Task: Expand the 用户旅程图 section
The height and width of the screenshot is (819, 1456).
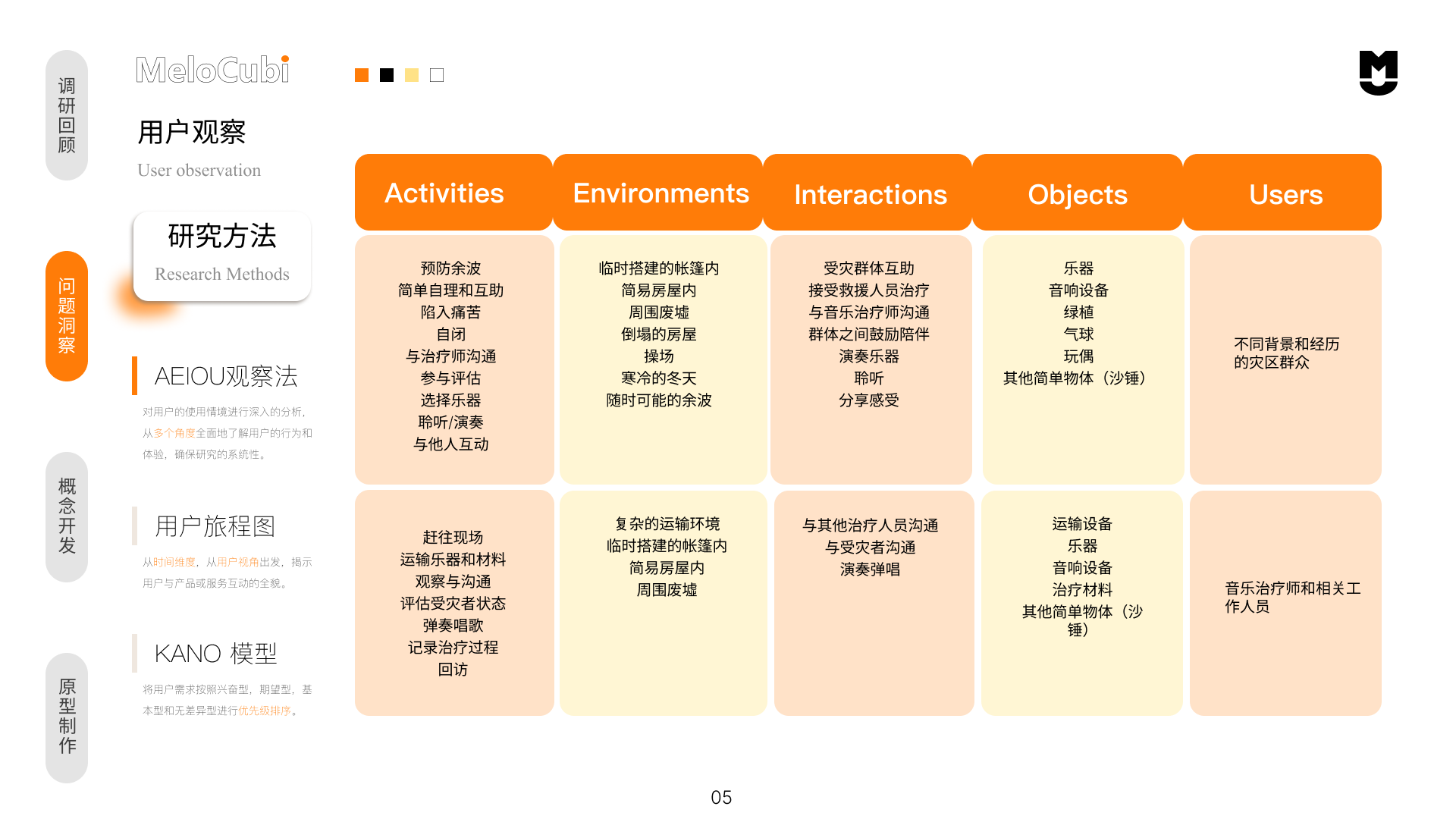Action: tap(215, 525)
